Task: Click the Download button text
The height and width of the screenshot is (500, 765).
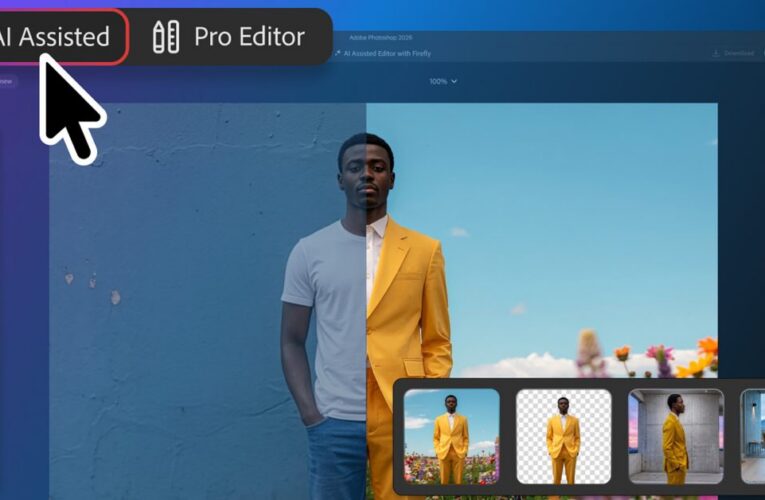Action: (x=739, y=53)
